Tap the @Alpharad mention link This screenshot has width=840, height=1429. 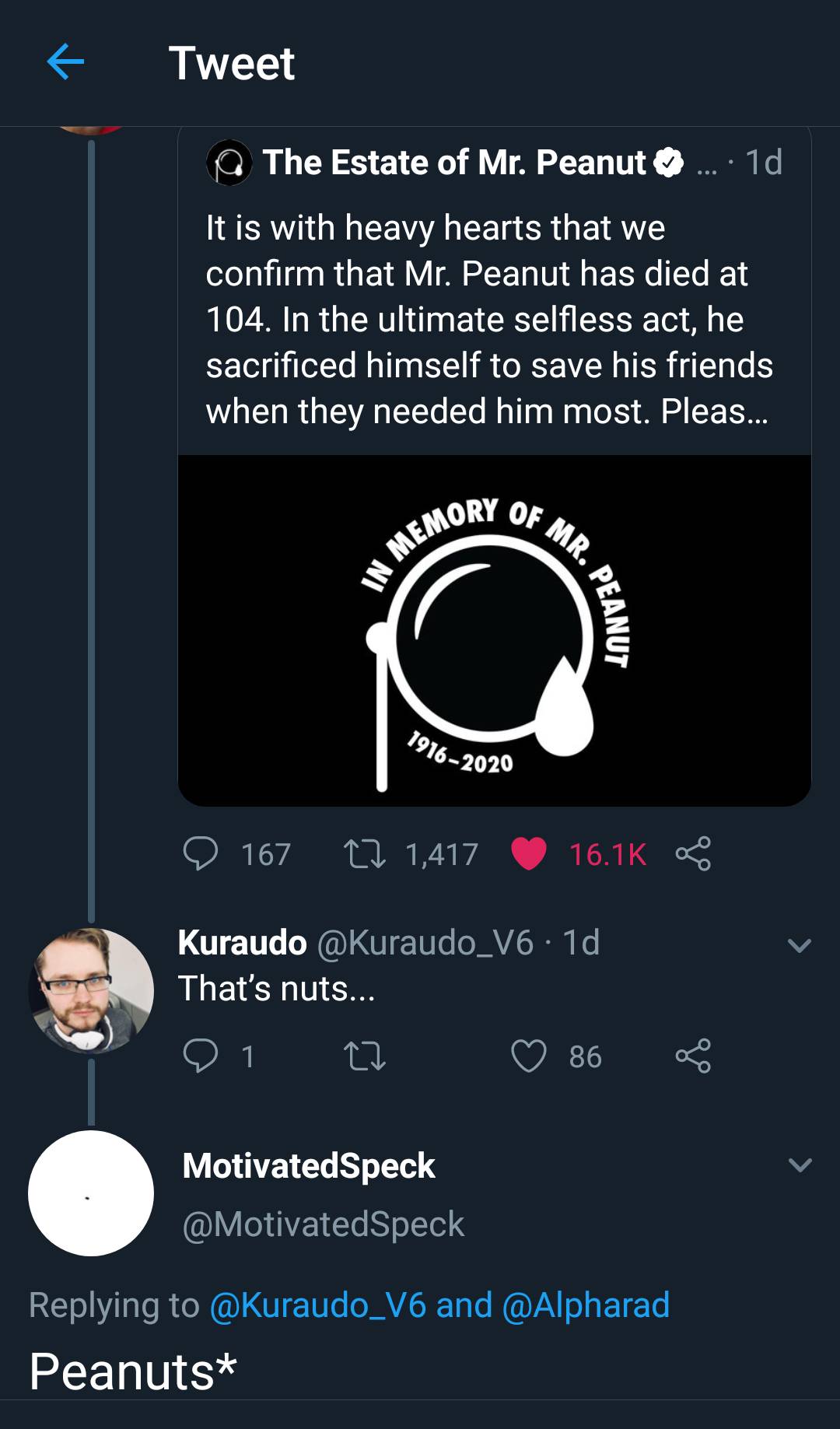pyautogui.click(x=586, y=1305)
